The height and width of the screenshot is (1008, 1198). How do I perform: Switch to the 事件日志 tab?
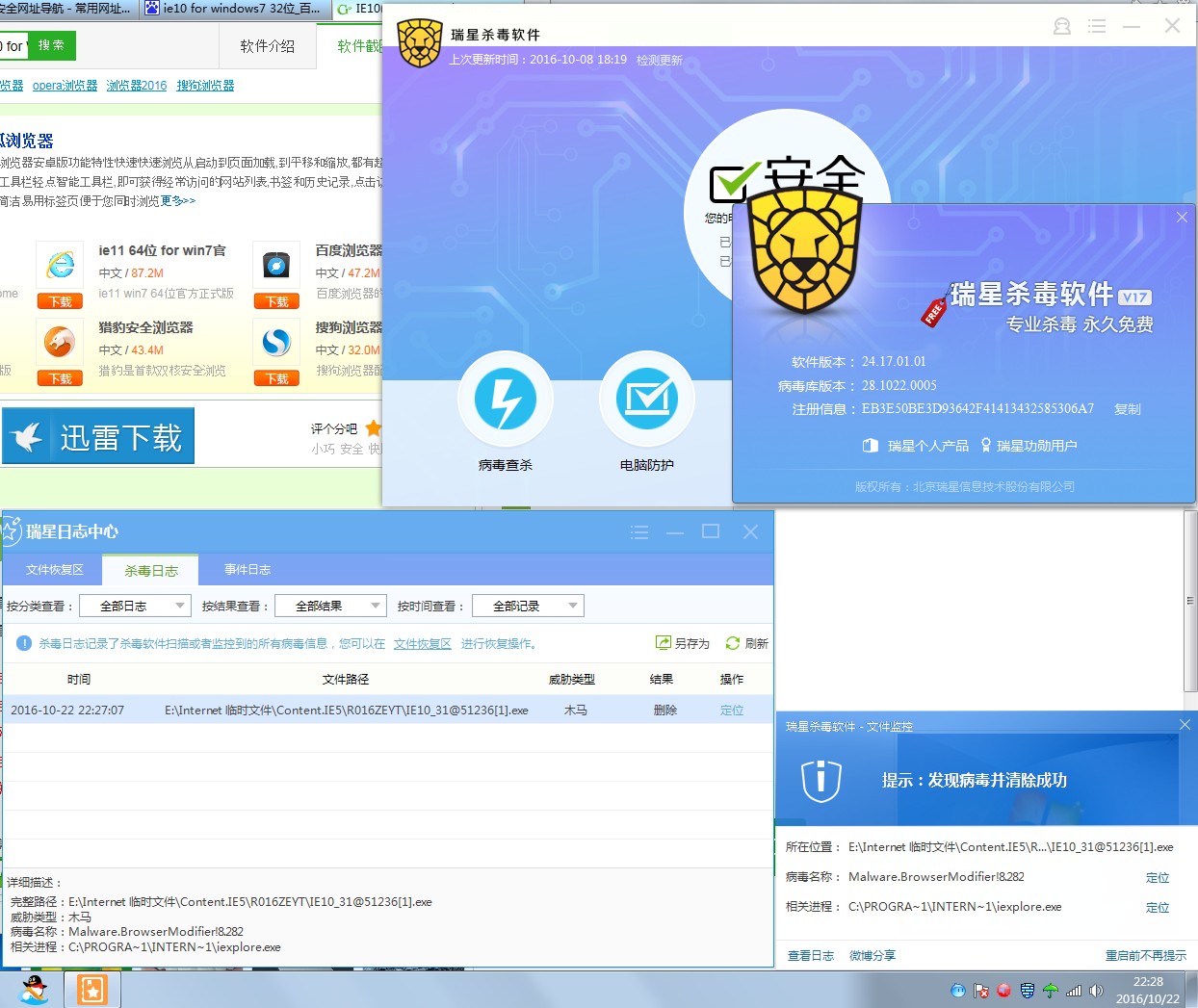tap(247, 570)
